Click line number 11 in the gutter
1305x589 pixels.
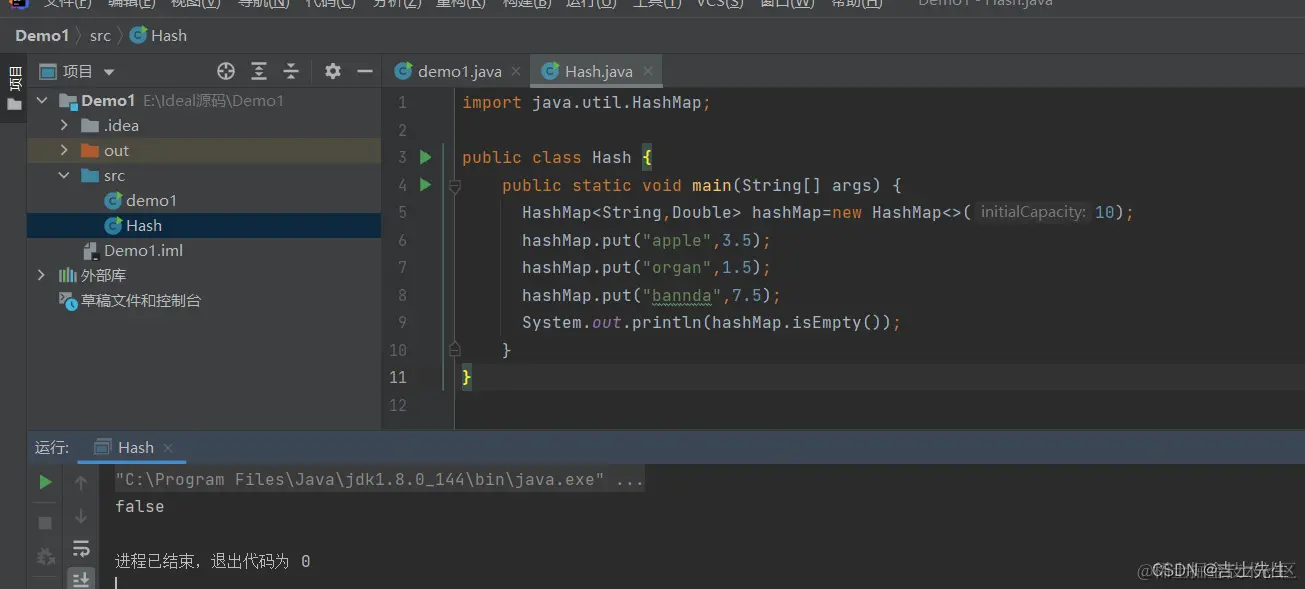point(398,377)
